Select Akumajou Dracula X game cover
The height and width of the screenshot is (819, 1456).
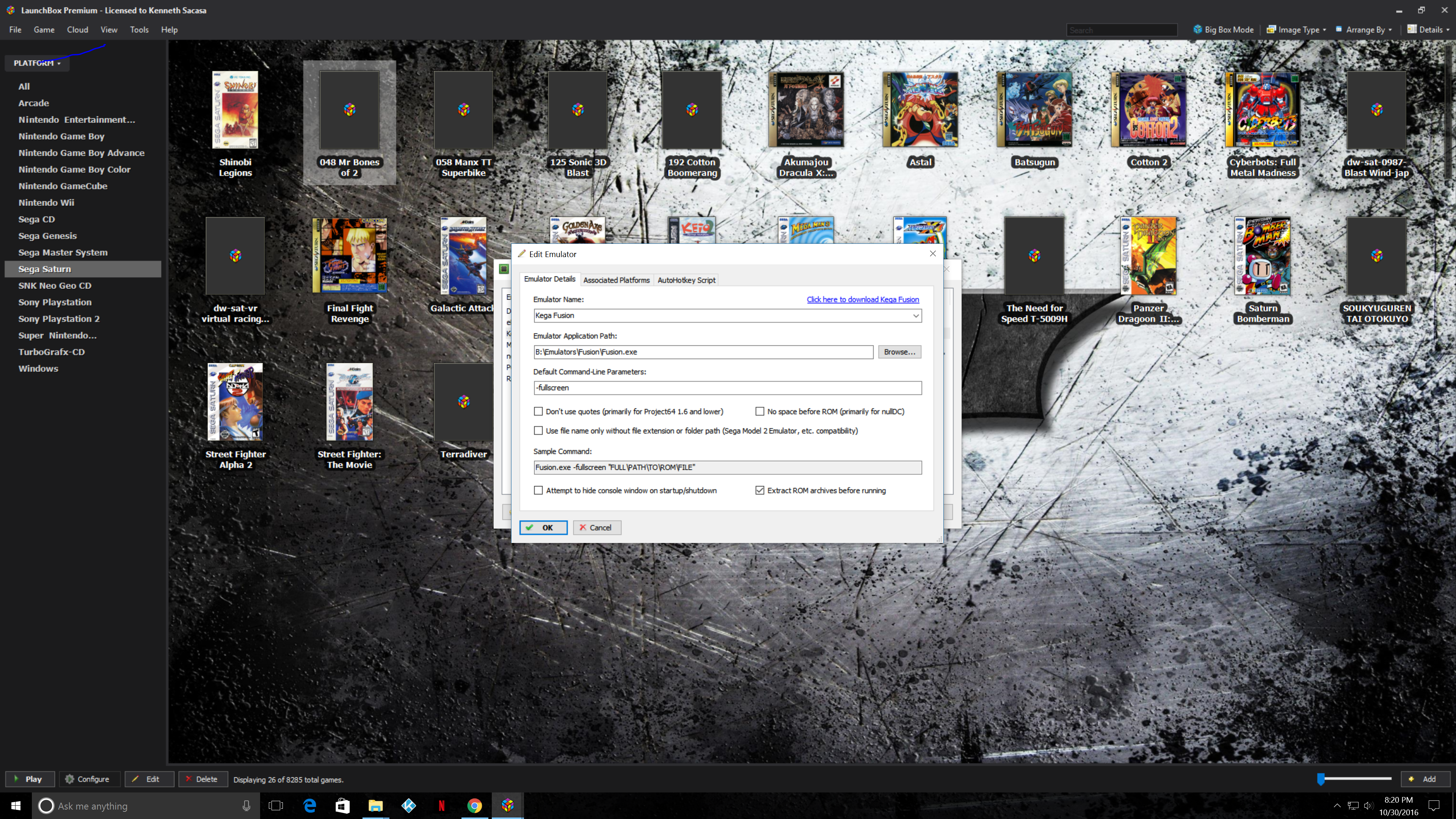pyautogui.click(x=806, y=110)
